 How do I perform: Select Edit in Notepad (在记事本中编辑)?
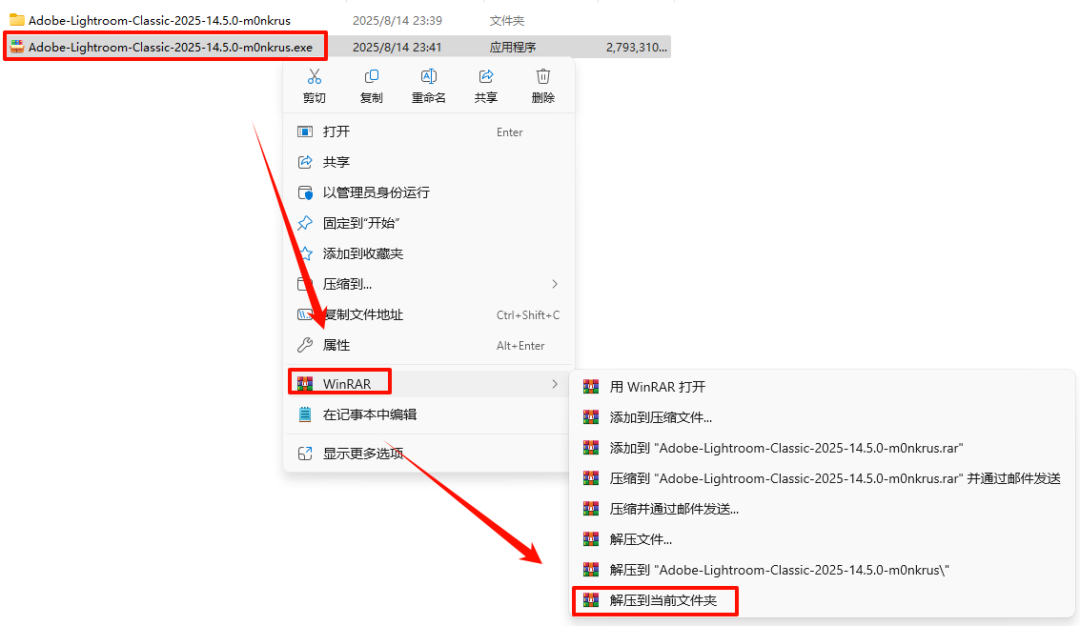[428, 415]
